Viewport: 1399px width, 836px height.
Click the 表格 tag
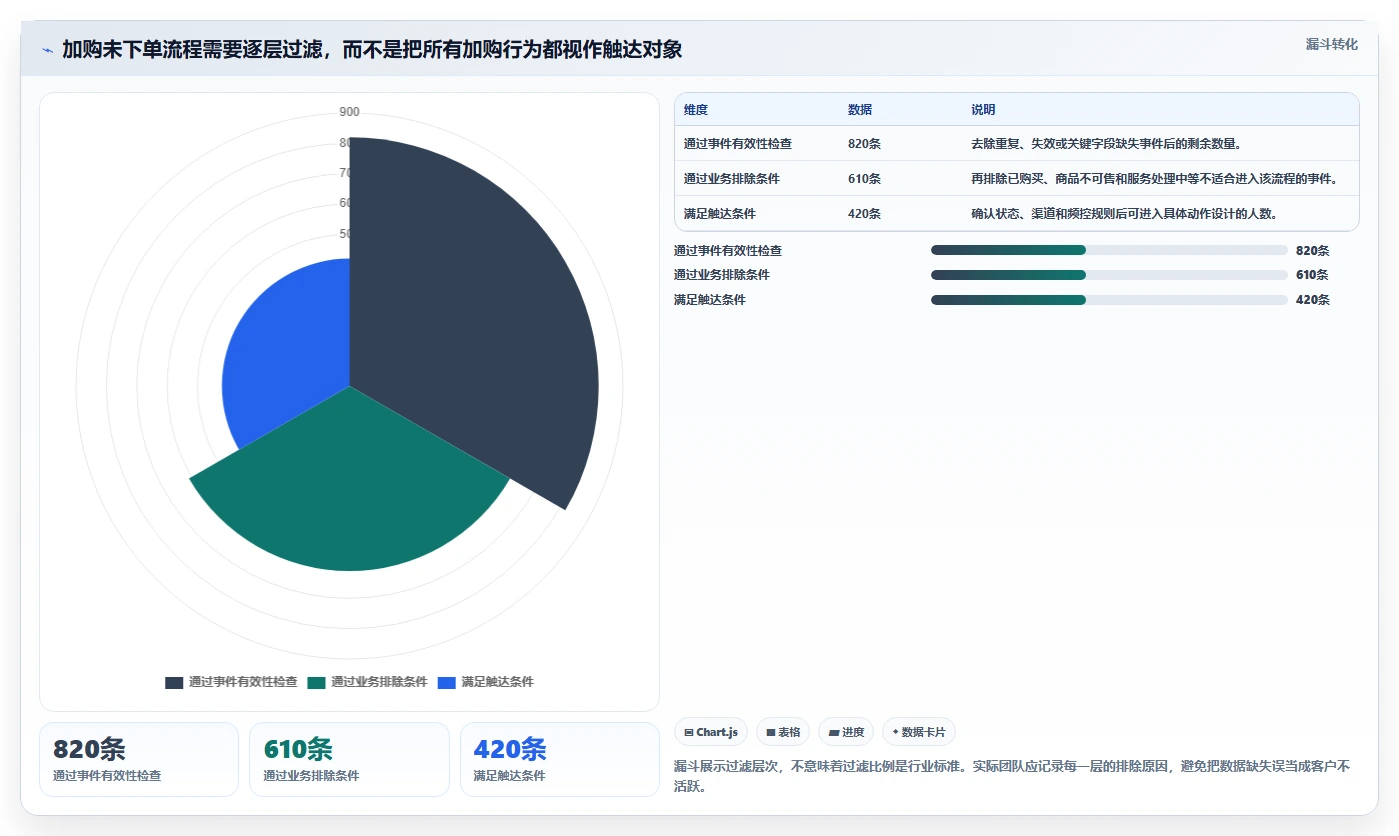coord(783,732)
